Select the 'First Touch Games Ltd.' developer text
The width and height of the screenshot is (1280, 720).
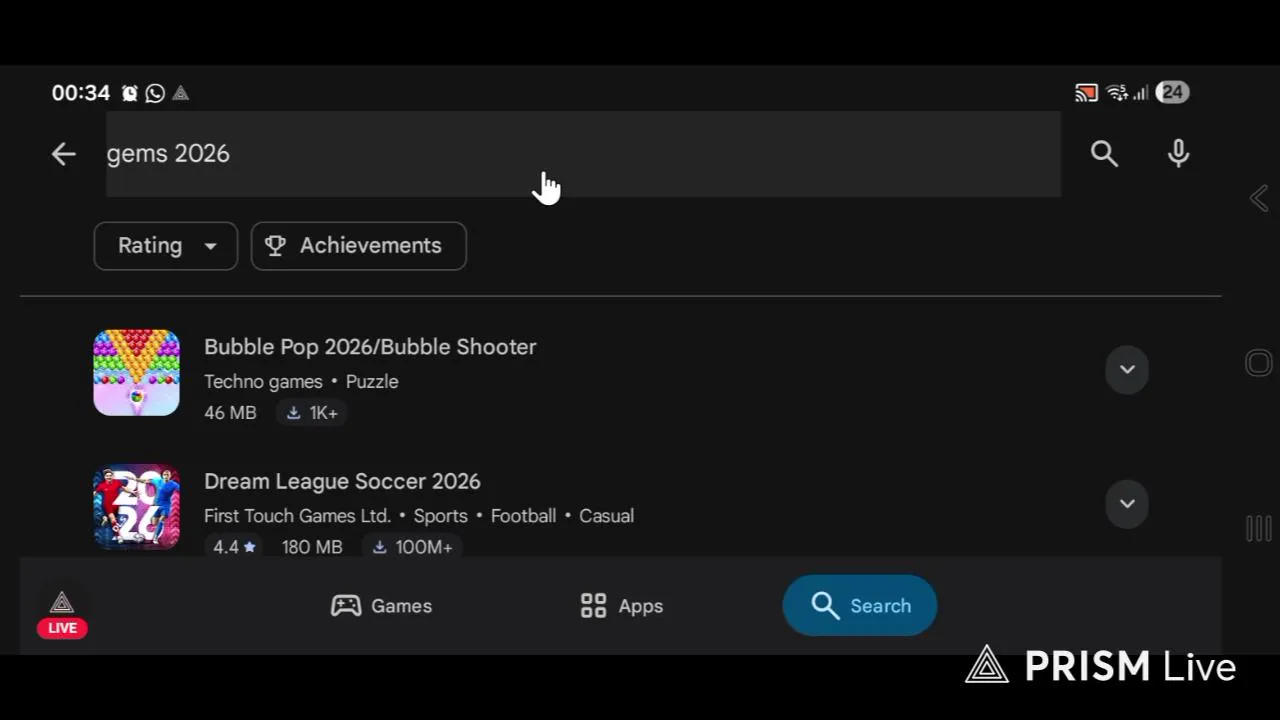click(x=297, y=516)
